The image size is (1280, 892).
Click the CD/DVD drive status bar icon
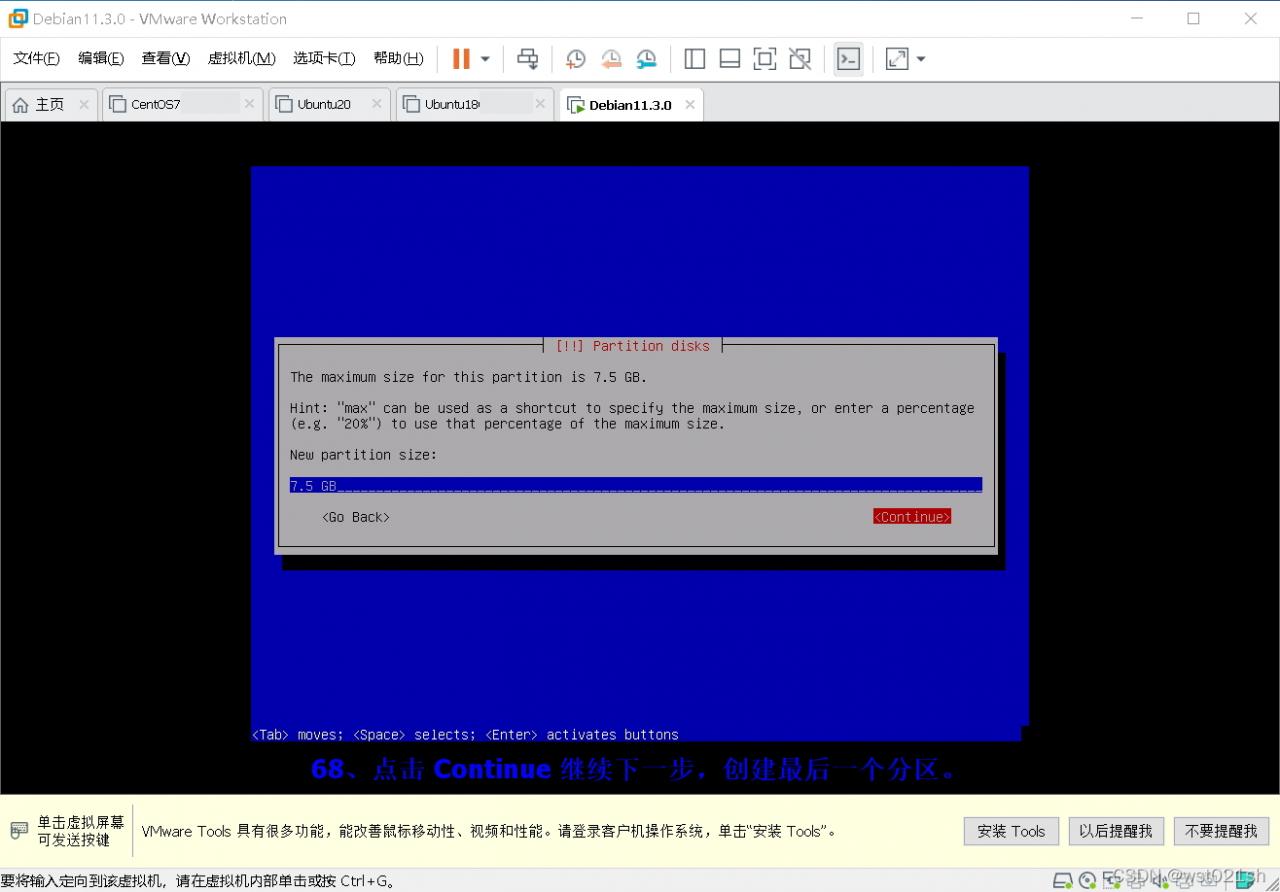[1087, 881]
